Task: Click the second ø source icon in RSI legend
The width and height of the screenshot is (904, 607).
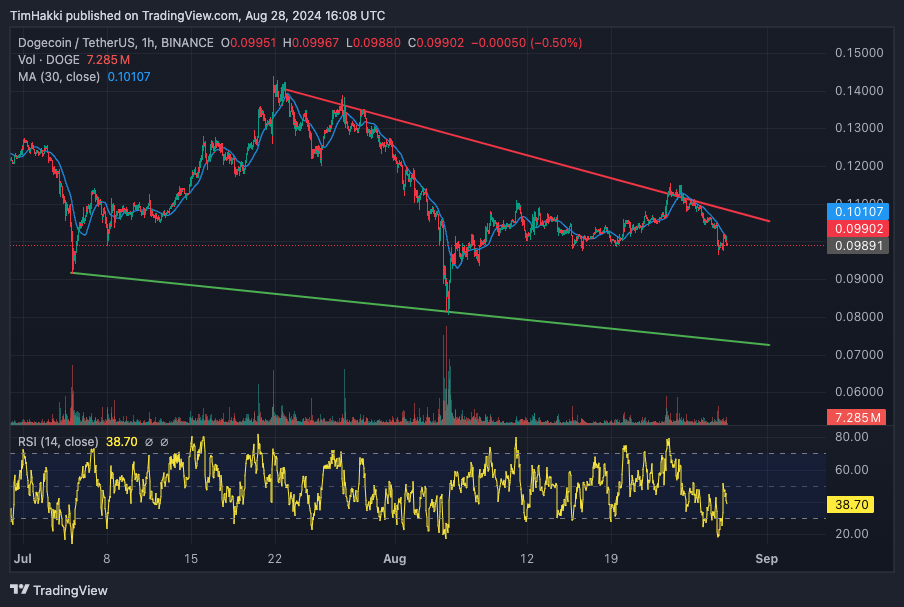Action: [164, 440]
